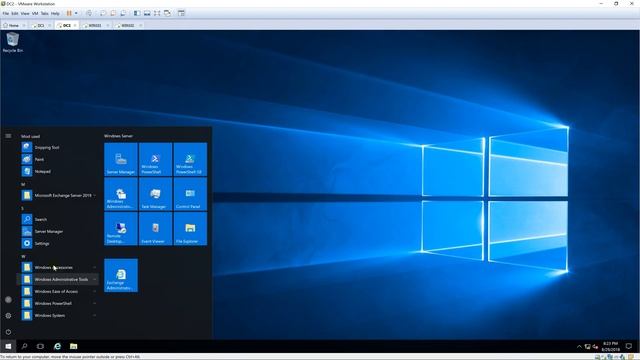Open the Action Center notification icon
This screenshot has width=640, height=360.
tap(629, 347)
